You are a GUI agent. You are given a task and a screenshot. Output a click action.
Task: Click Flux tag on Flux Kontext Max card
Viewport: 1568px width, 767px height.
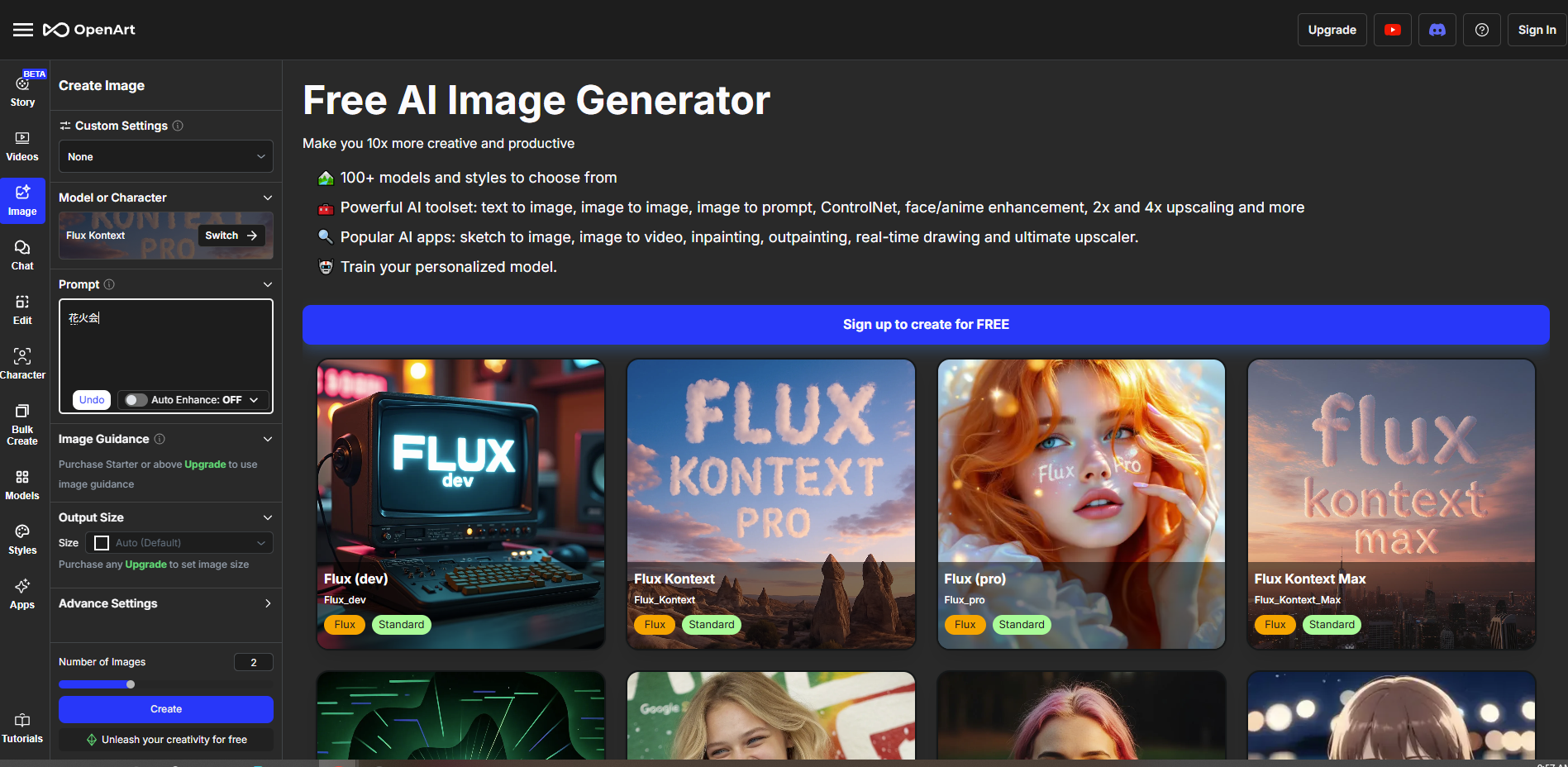coord(1275,625)
